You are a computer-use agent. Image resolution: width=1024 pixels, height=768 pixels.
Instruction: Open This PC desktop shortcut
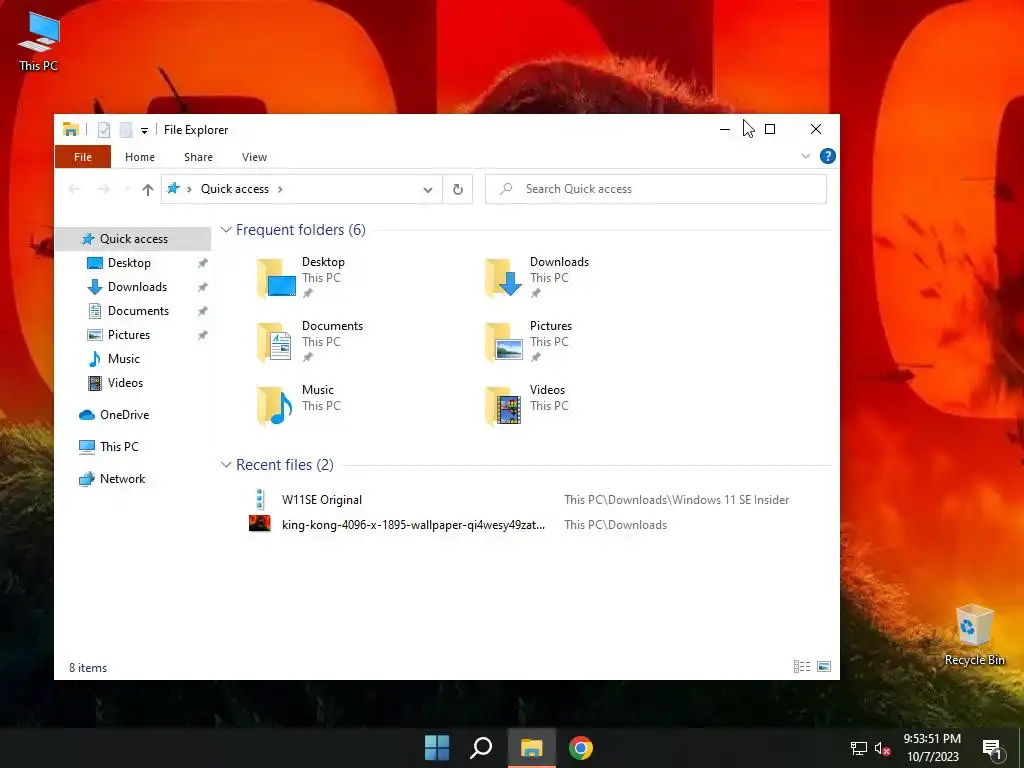(x=39, y=40)
